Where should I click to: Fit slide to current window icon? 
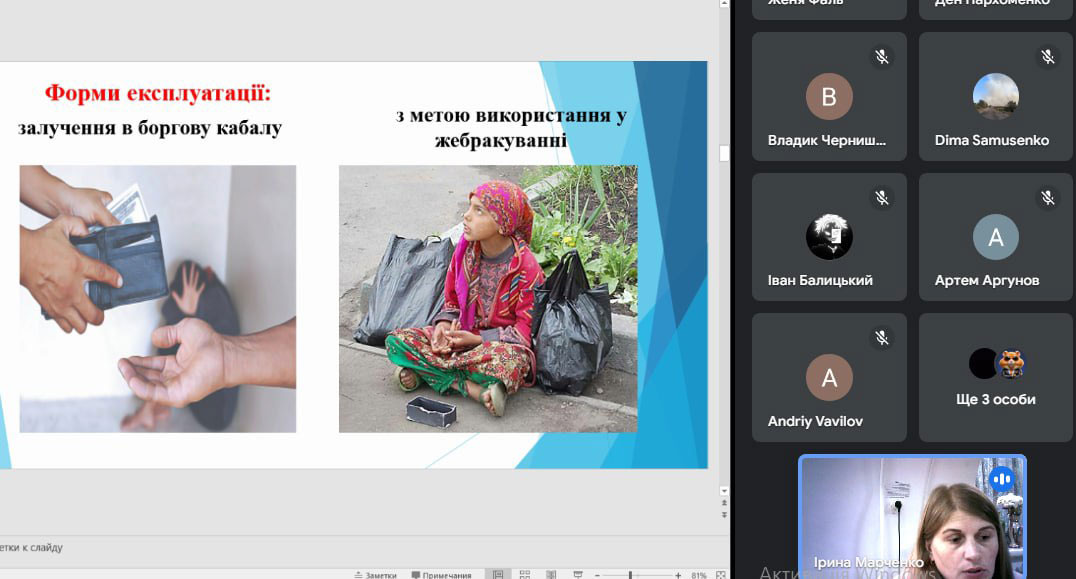pos(721,575)
